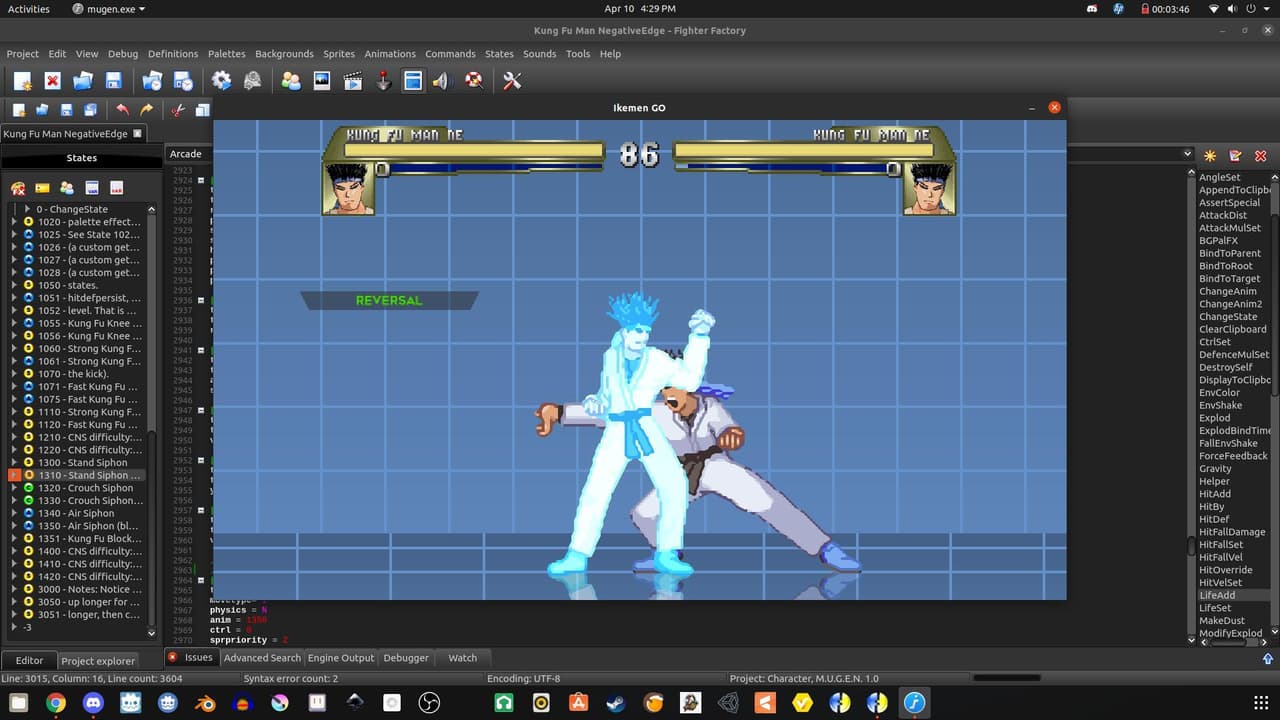The image size is (1280, 720).
Task: Click Activities in the top bar
Action: click(x=29, y=9)
